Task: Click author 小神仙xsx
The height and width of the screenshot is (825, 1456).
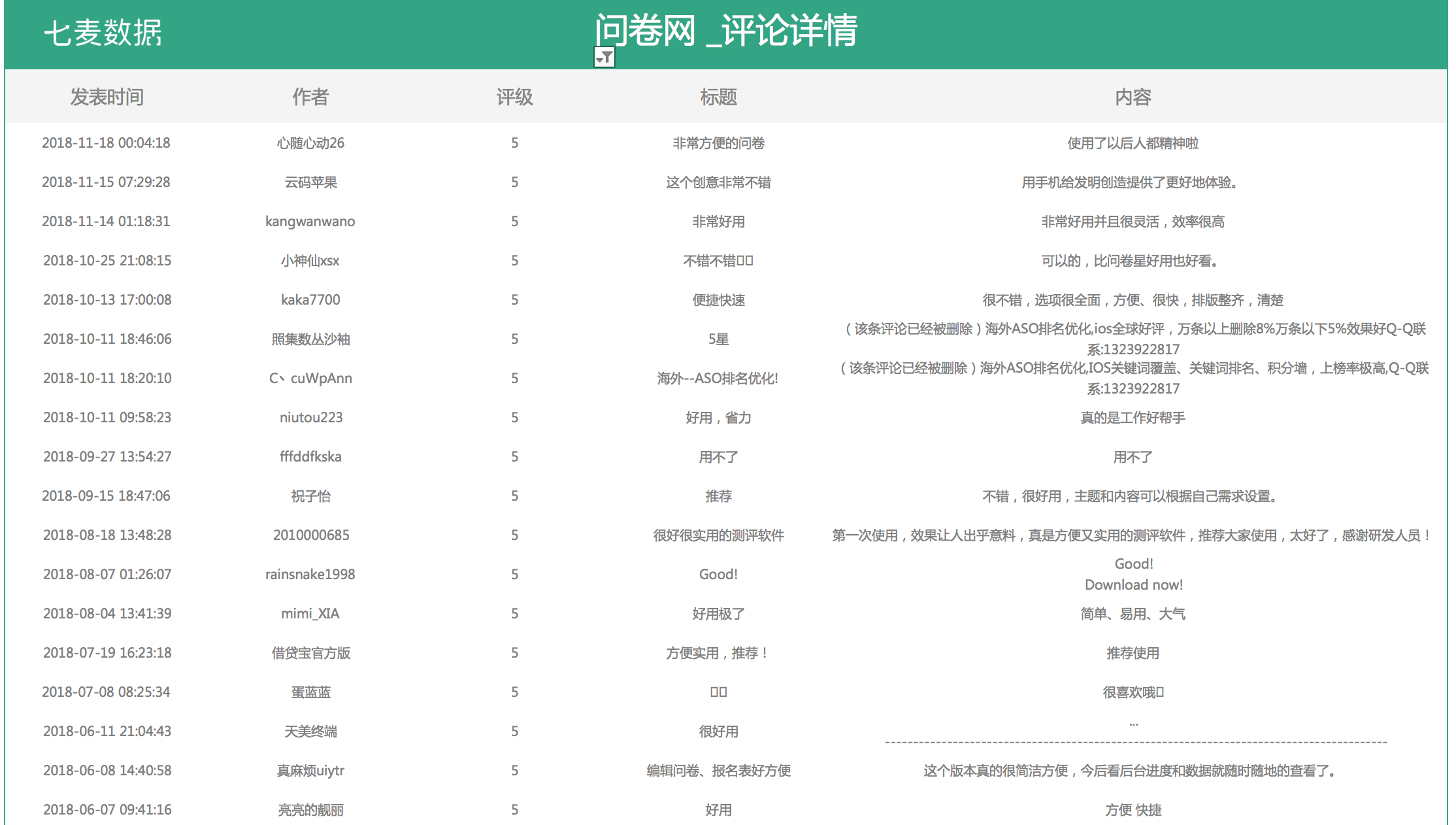Action: tap(310, 261)
